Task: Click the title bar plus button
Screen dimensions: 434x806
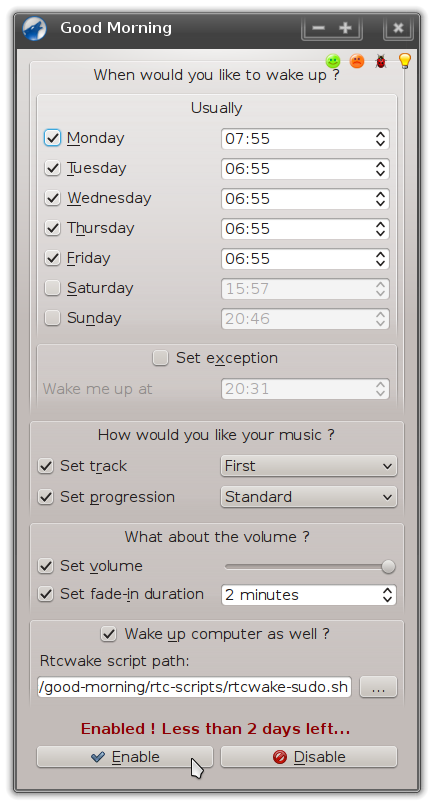Action: (345, 28)
